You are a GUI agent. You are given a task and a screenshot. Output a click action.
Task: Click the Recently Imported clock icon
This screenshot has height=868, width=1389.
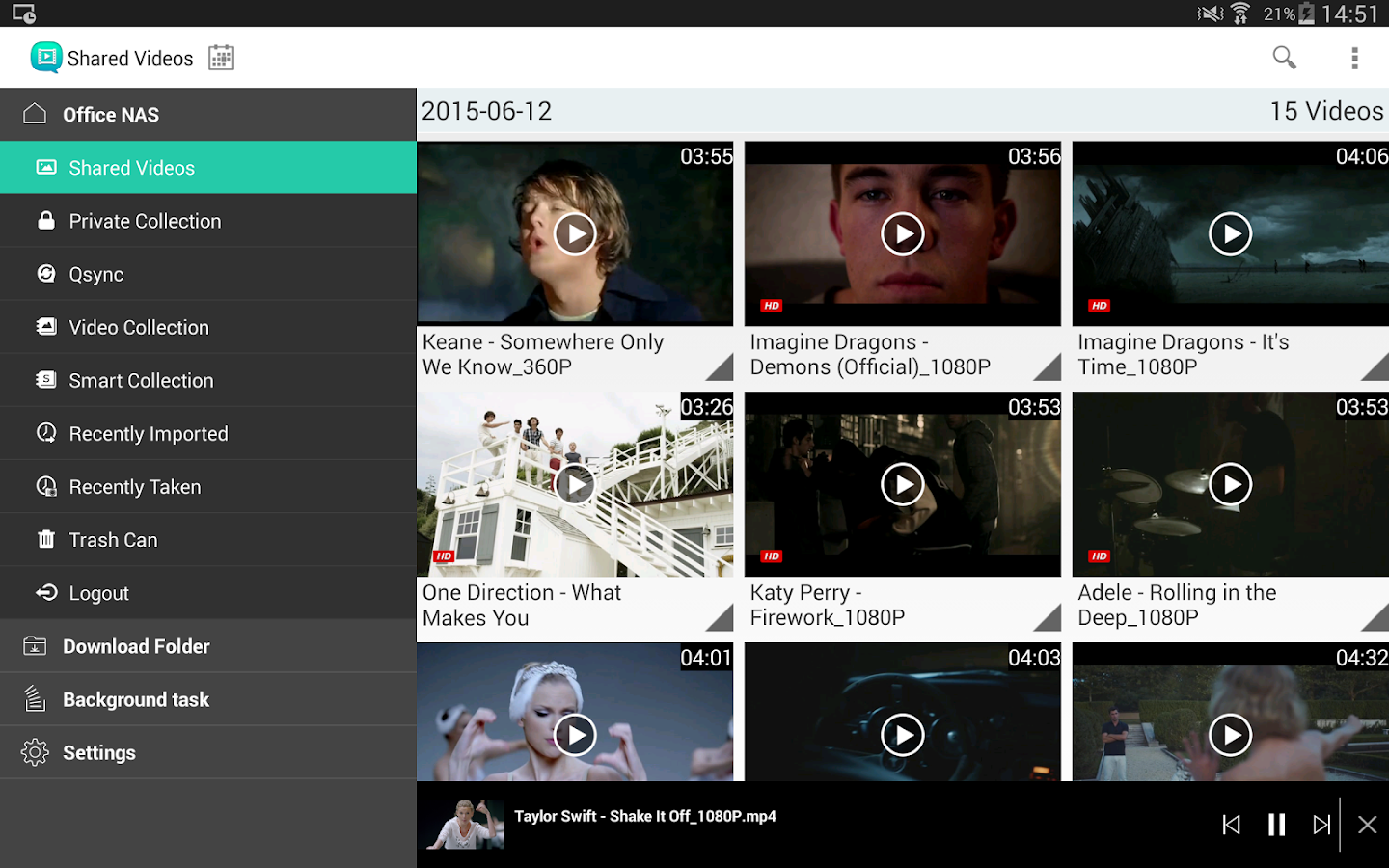[x=45, y=433]
